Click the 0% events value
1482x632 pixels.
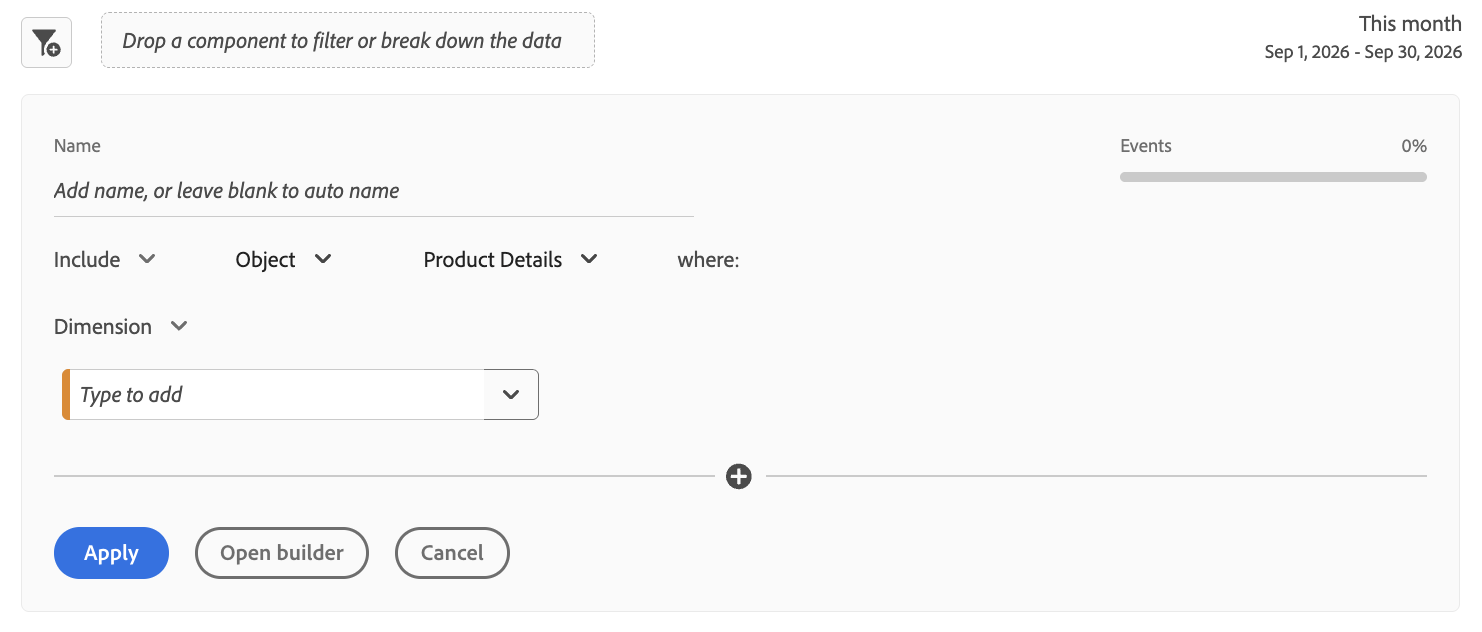coord(1414,146)
